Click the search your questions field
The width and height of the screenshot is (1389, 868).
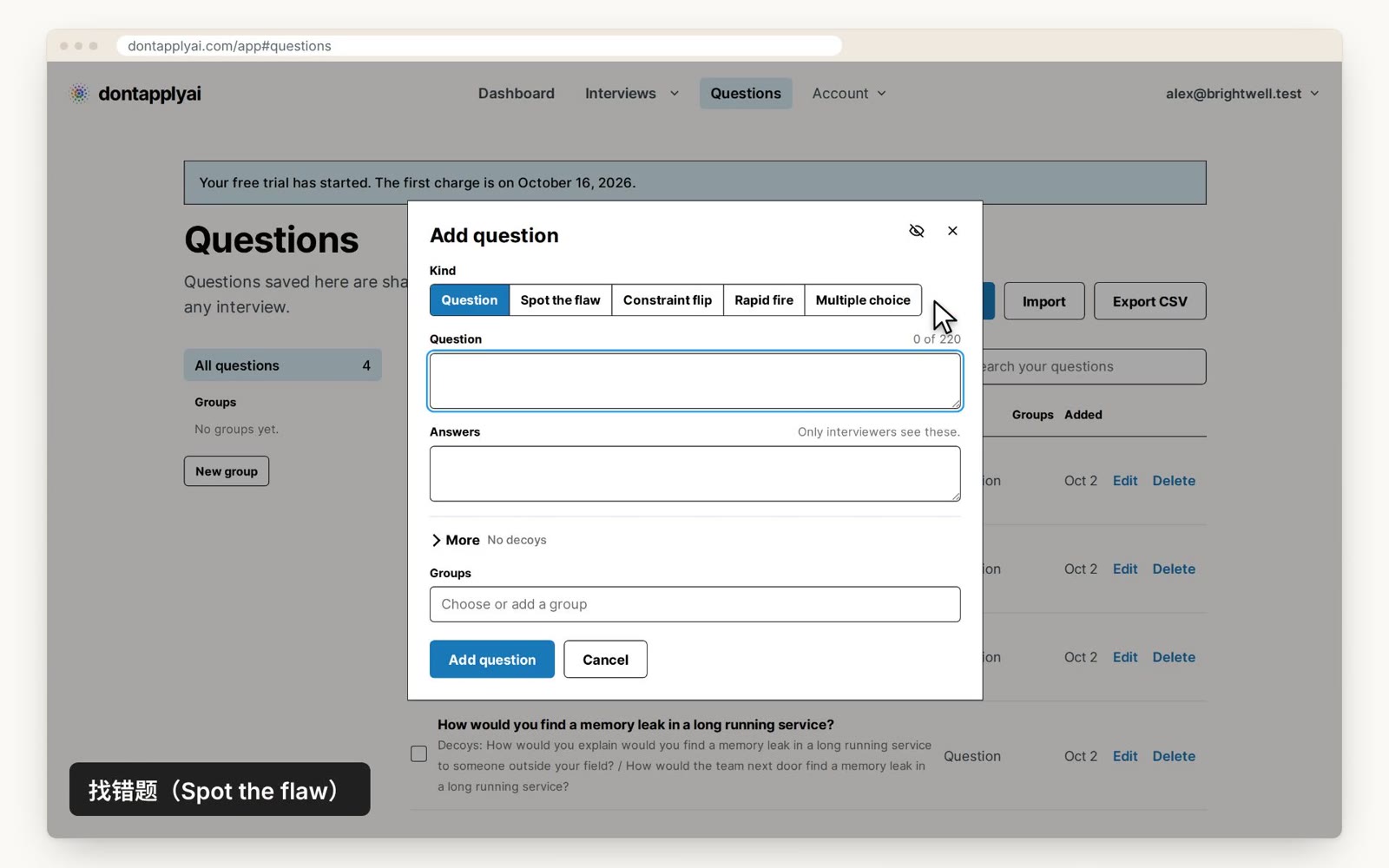pos(1094,366)
